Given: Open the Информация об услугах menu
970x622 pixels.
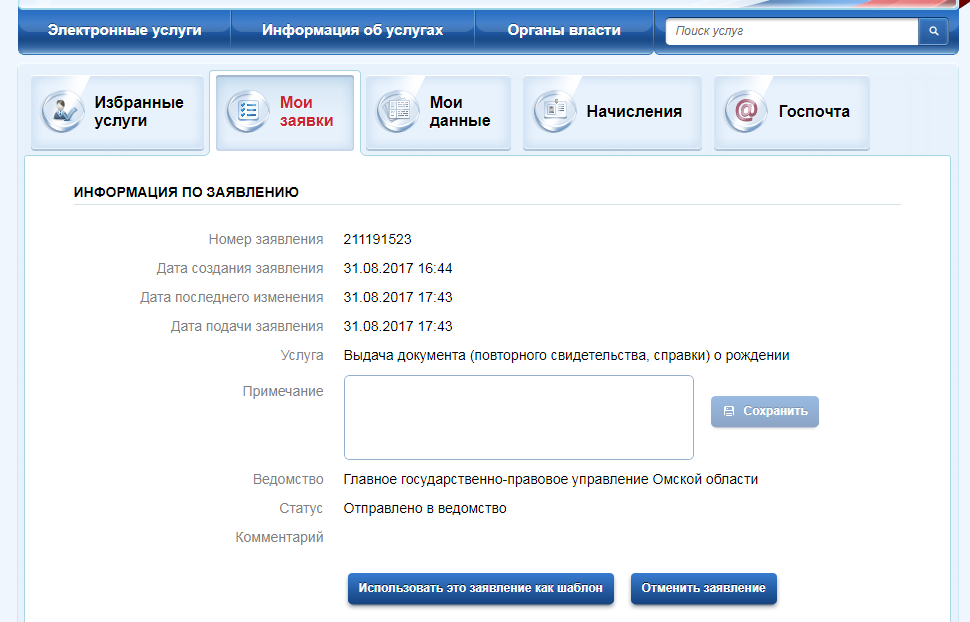Looking at the screenshot, I should pyautogui.click(x=352, y=30).
